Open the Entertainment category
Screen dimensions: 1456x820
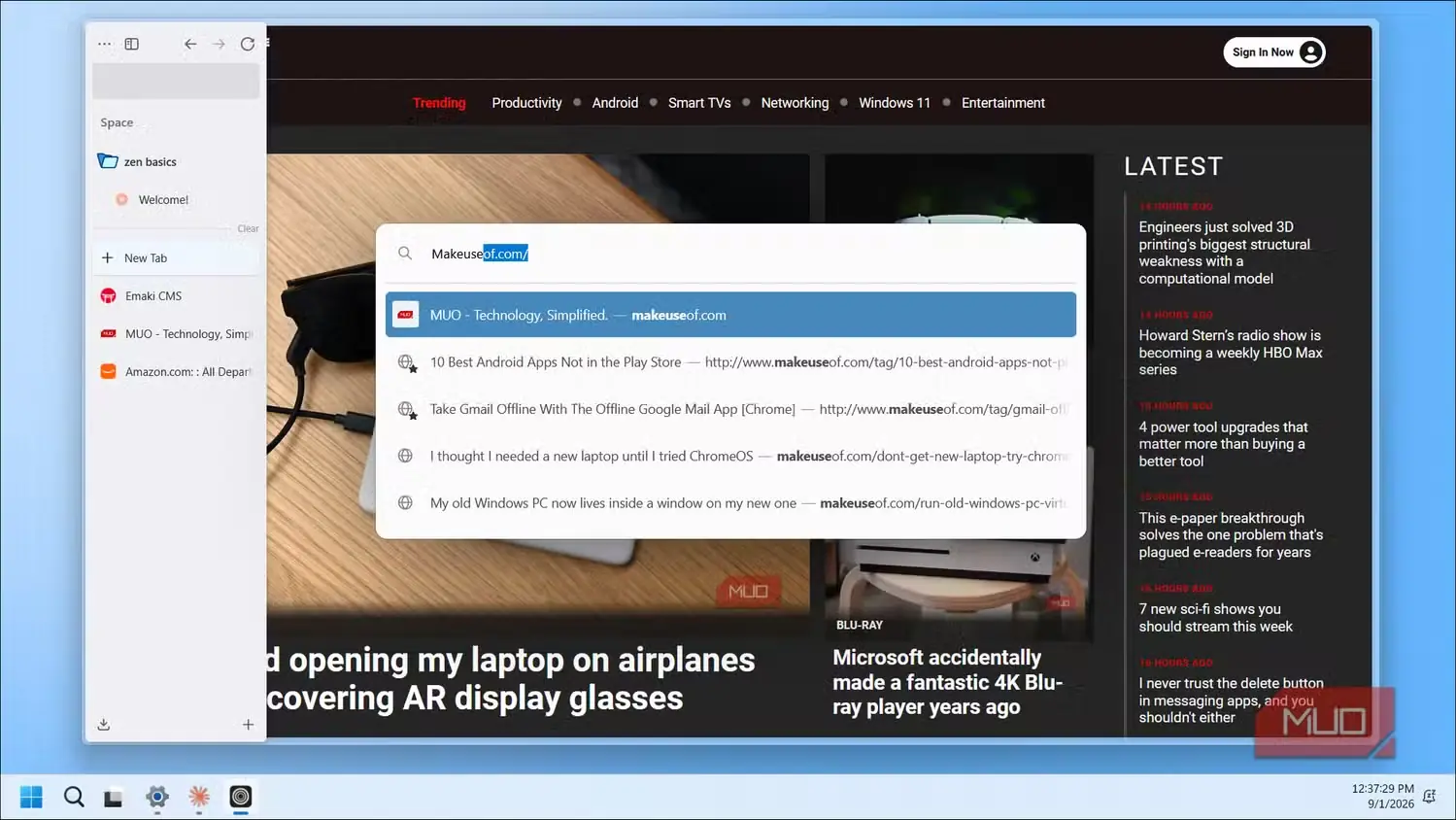tap(1003, 102)
